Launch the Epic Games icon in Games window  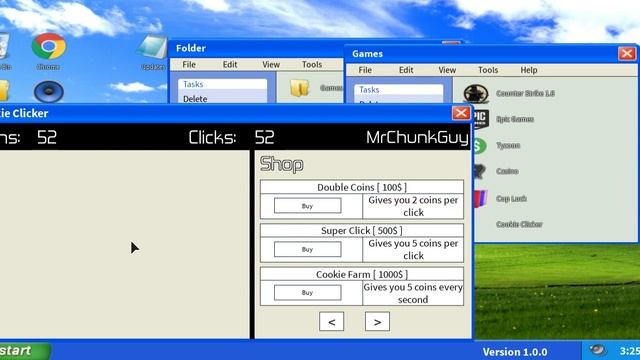pyautogui.click(x=480, y=119)
